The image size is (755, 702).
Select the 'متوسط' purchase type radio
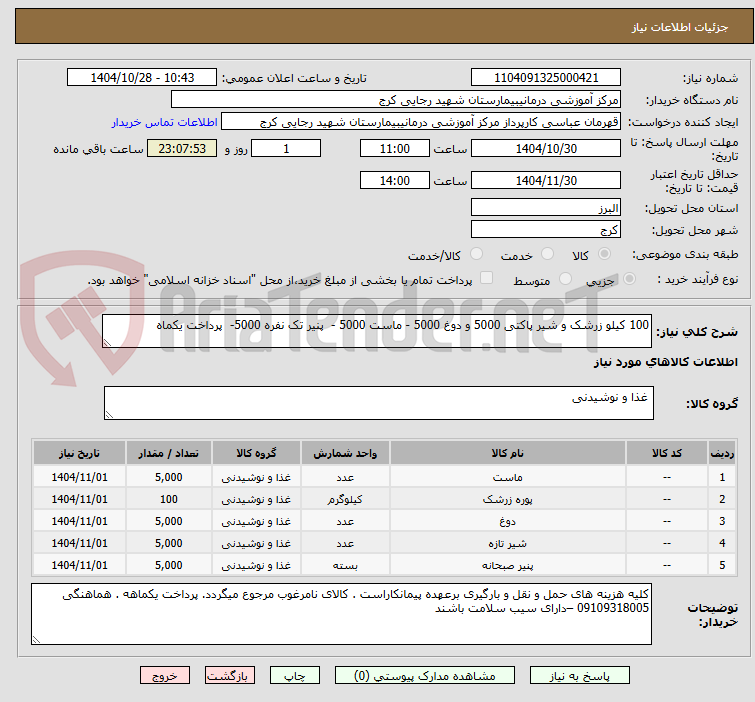click(565, 279)
